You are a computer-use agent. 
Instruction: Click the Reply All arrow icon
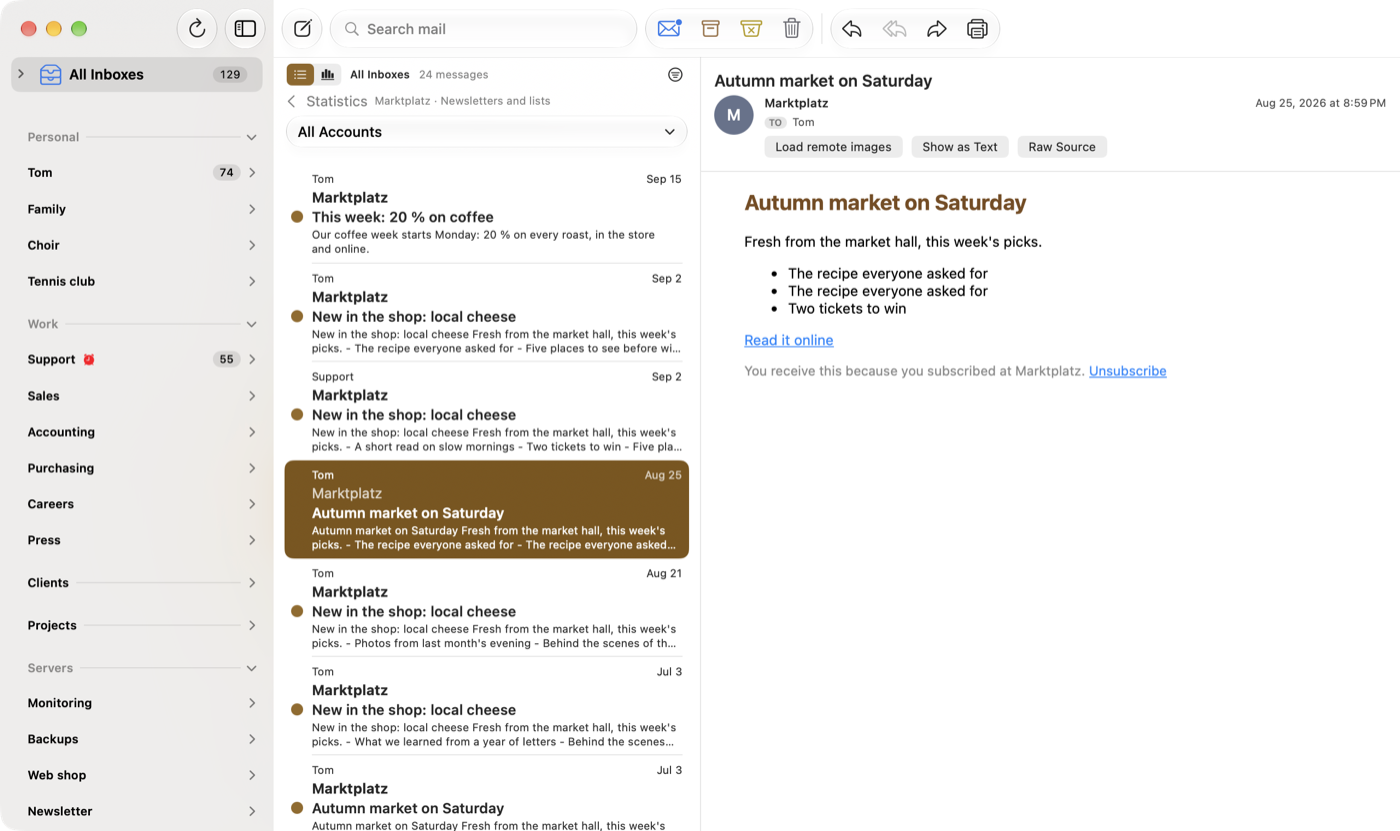click(894, 29)
